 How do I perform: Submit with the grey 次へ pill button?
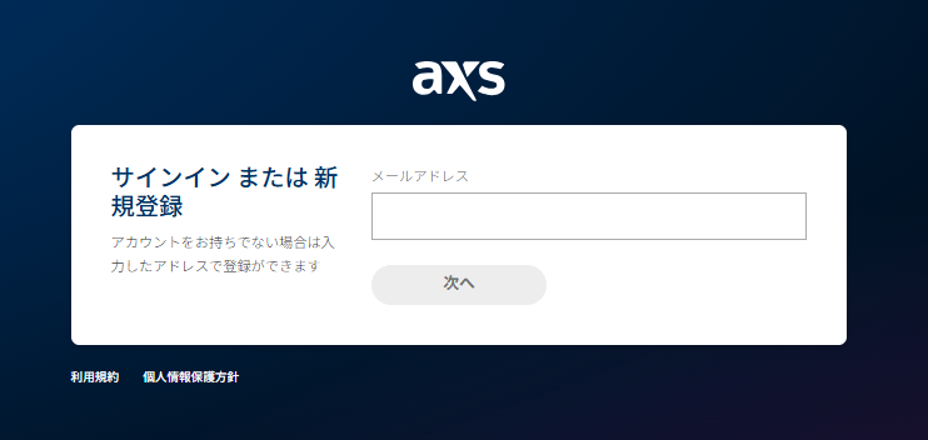pos(459,285)
